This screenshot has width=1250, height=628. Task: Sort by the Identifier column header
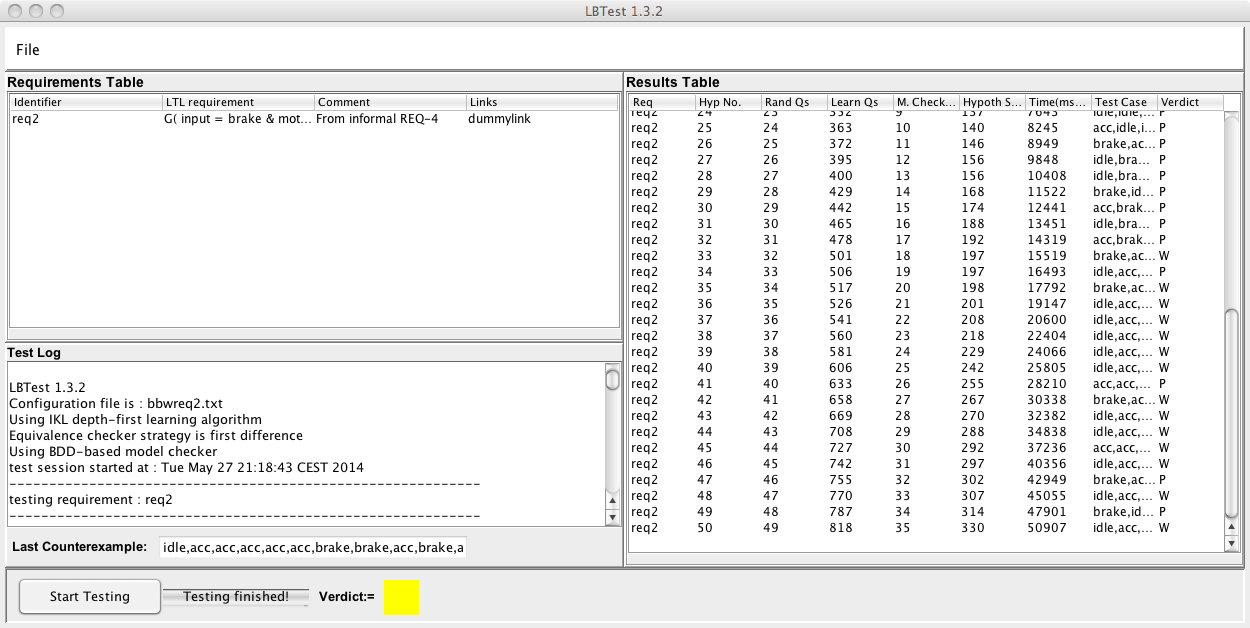[85, 102]
